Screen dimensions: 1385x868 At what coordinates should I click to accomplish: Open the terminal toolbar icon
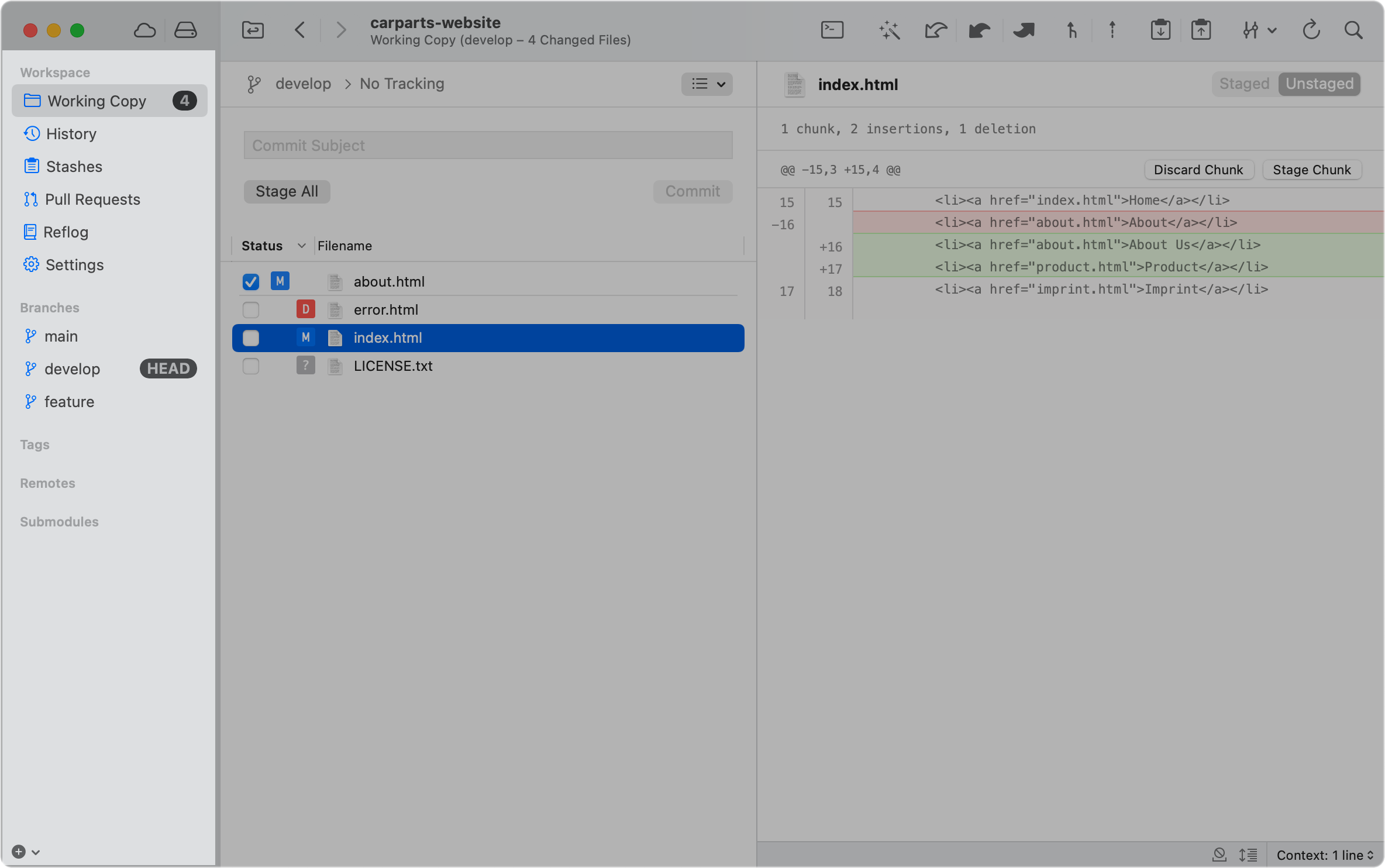pos(832,30)
